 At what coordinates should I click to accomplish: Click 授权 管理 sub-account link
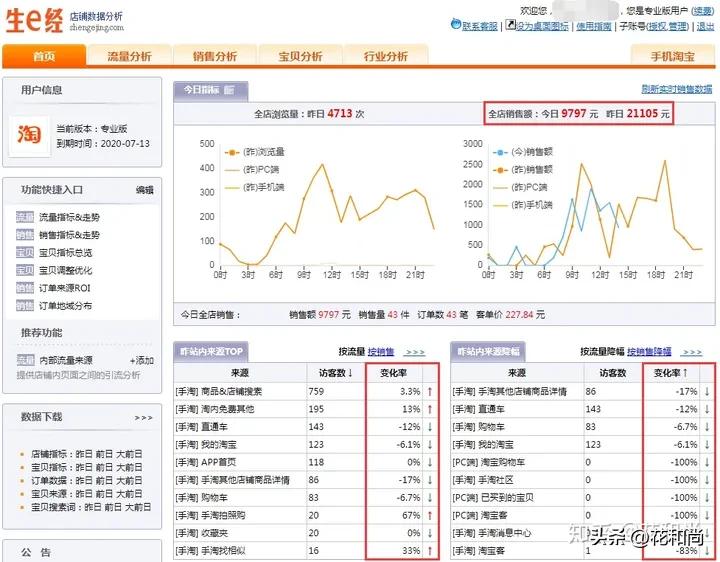[668, 26]
